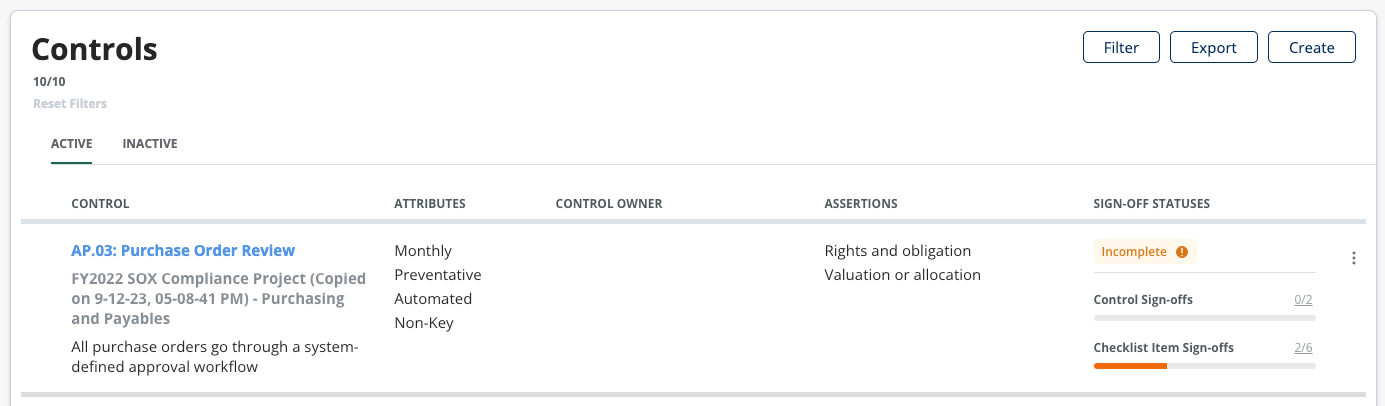This screenshot has width=1385, height=406.
Task: Click the orange warning icon in Incomplete badge
Action: [x=1182, y=252]
